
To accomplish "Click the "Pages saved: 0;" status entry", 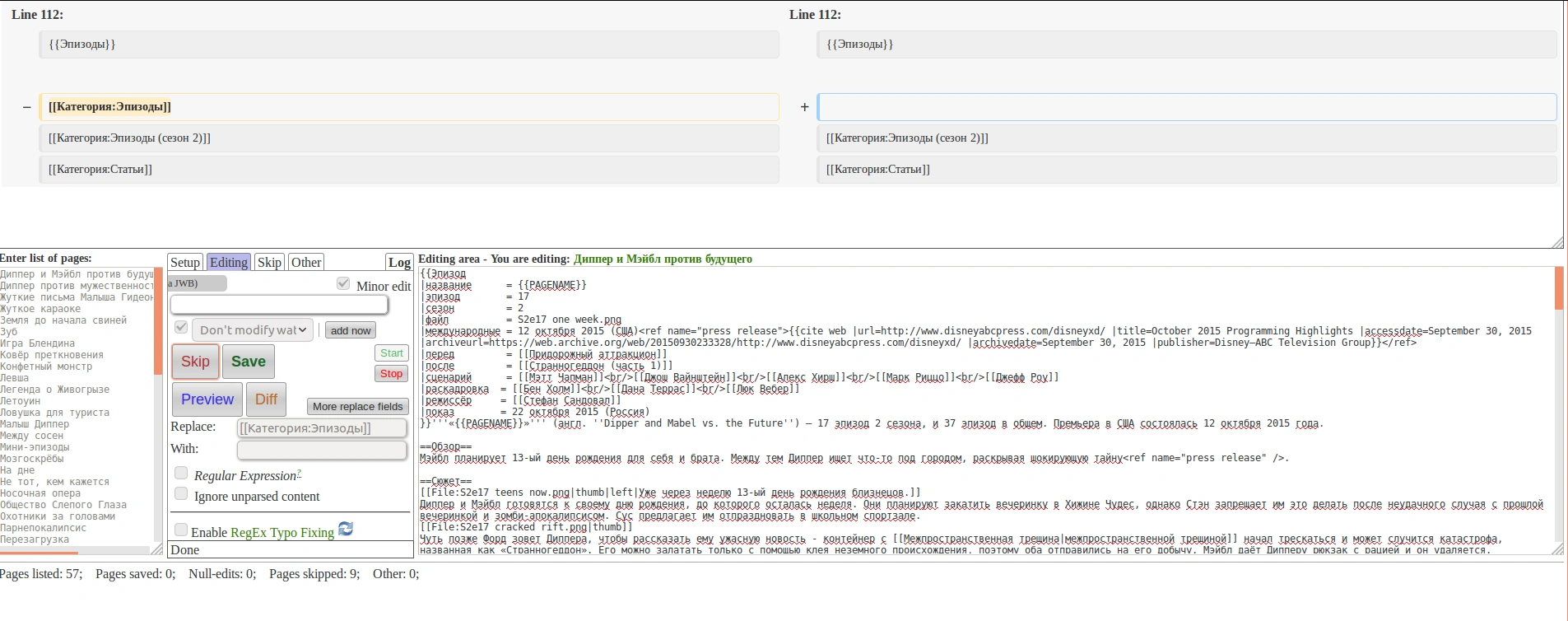I will tap(135, 574).
